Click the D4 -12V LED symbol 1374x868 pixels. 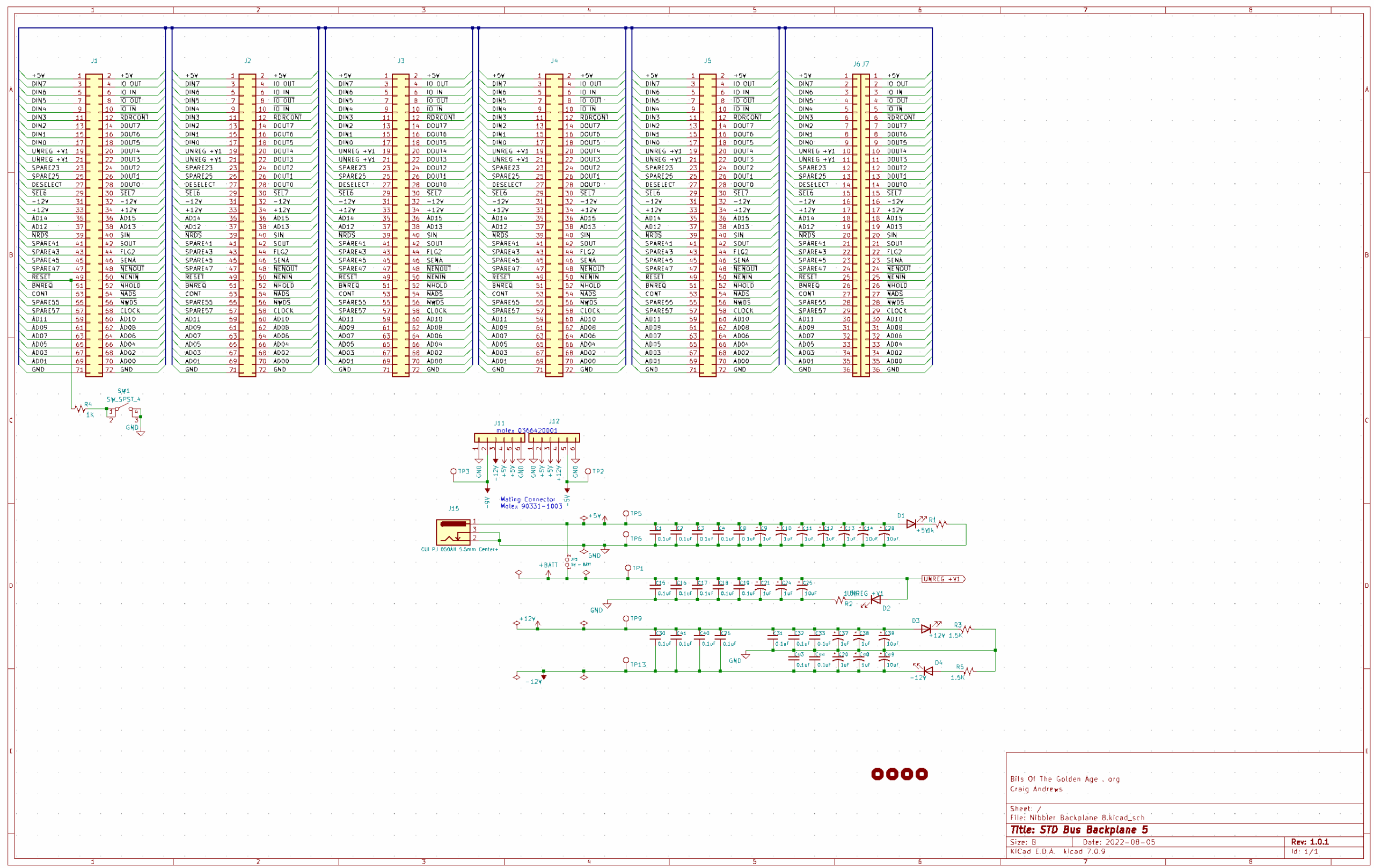pyautogui.click(x=928, y=671)
